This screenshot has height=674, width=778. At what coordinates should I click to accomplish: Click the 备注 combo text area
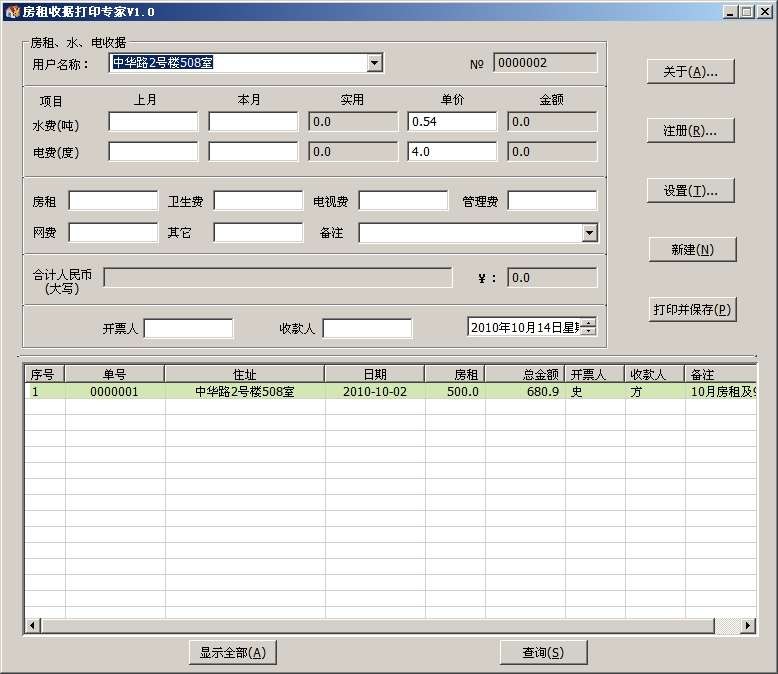pos(470,233)
